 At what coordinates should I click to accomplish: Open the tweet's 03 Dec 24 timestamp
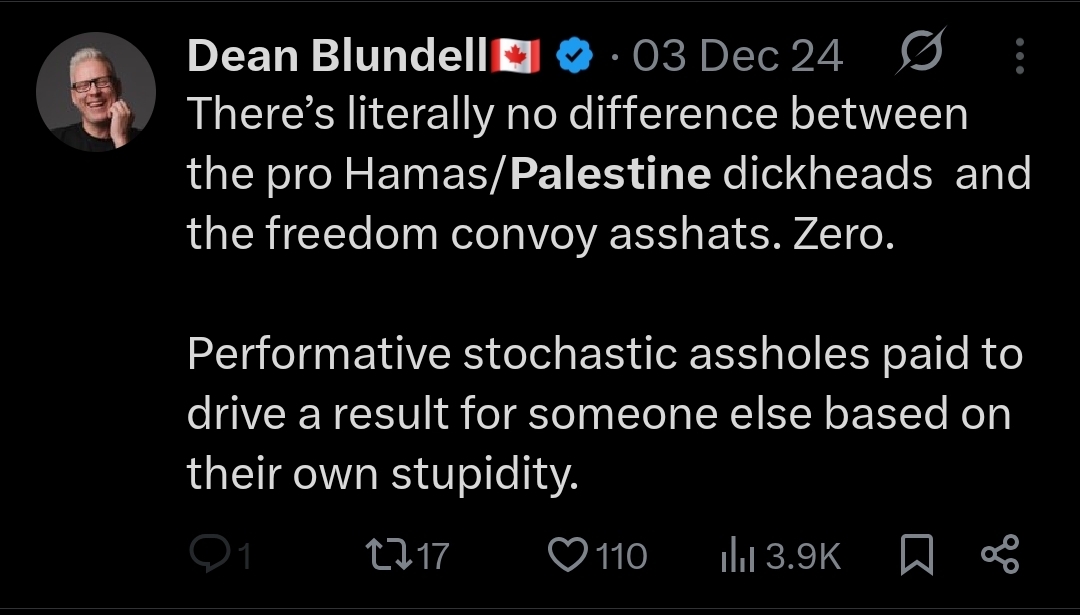pyautogui.click(x=737, y=56)
